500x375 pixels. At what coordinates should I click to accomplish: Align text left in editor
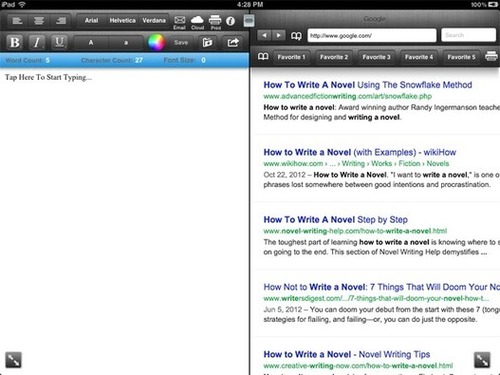tap(17, 21)
